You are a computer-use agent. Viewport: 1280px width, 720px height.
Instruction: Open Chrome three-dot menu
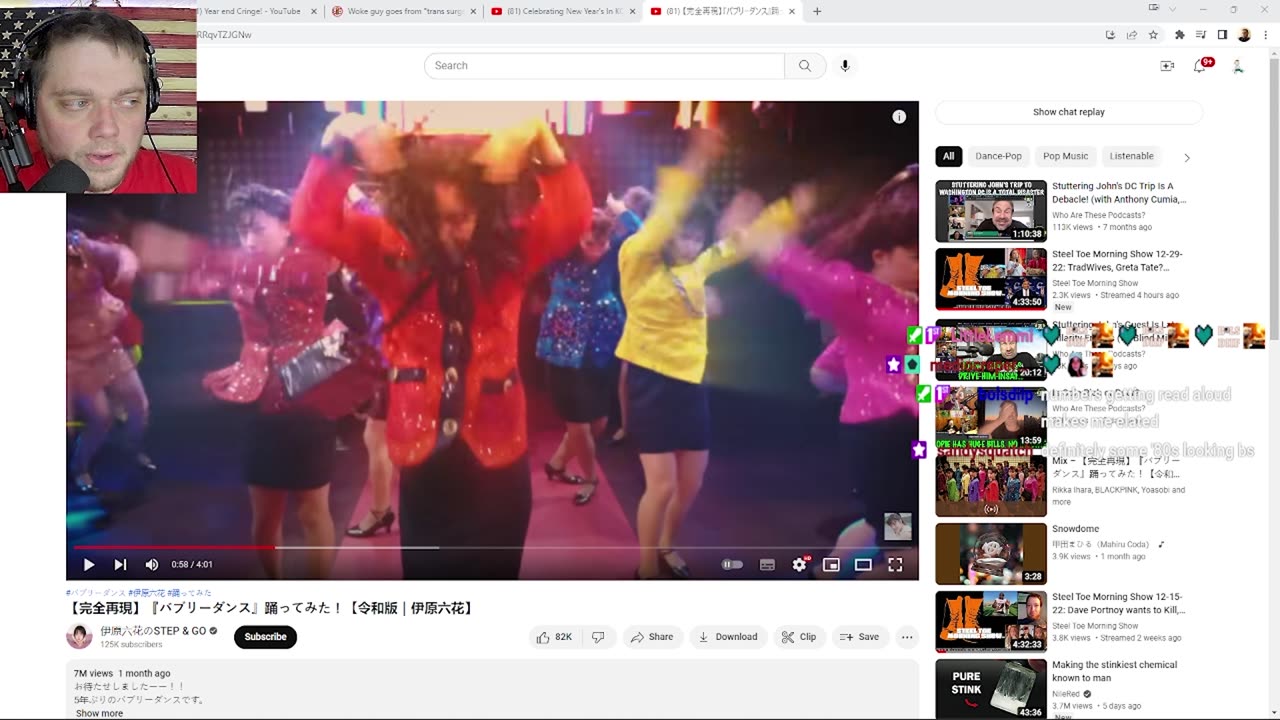(x=1265, y=35)
